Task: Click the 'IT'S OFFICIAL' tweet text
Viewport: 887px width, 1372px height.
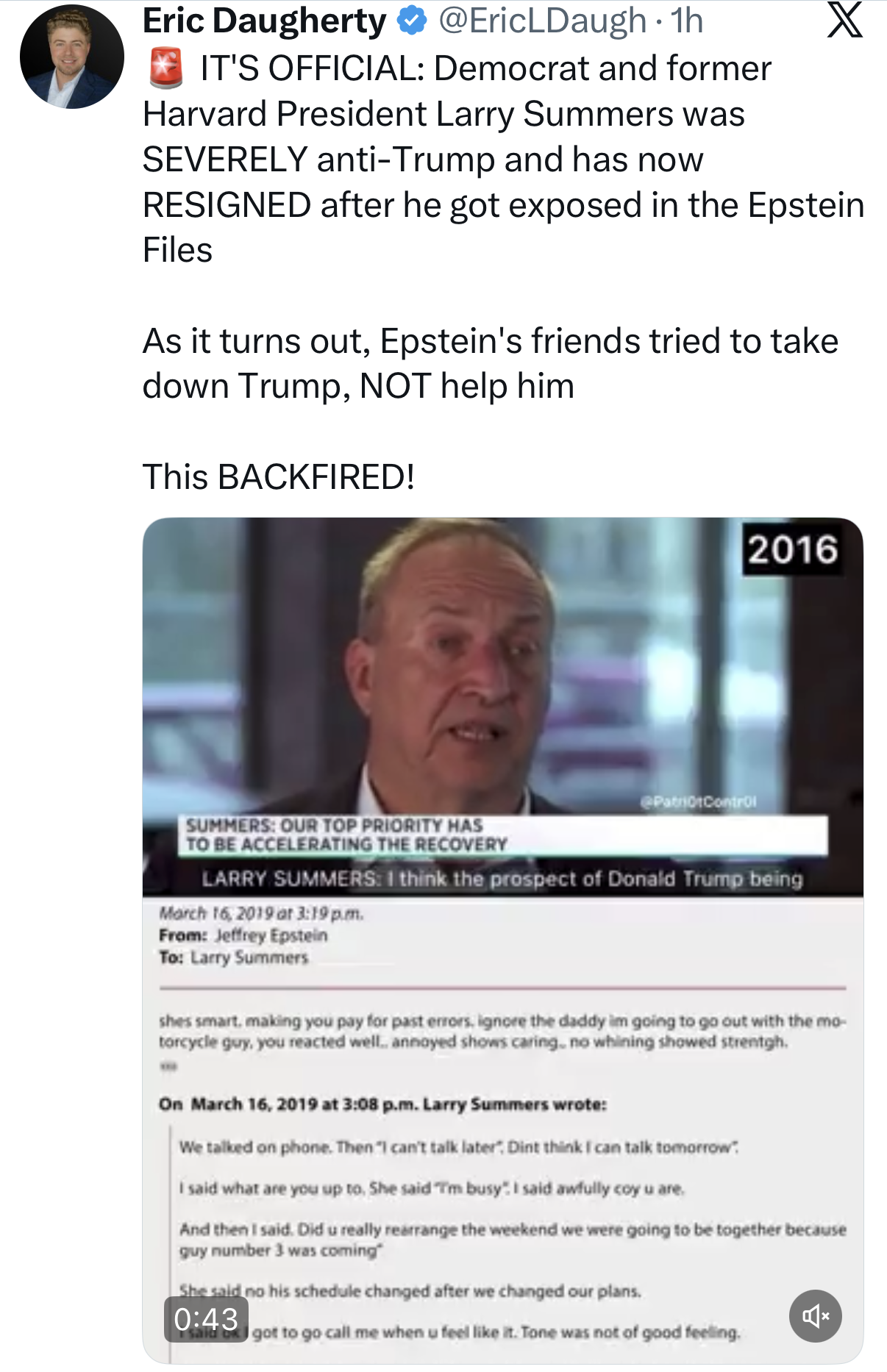Action: pyautogui.click(x=313, y=68)
